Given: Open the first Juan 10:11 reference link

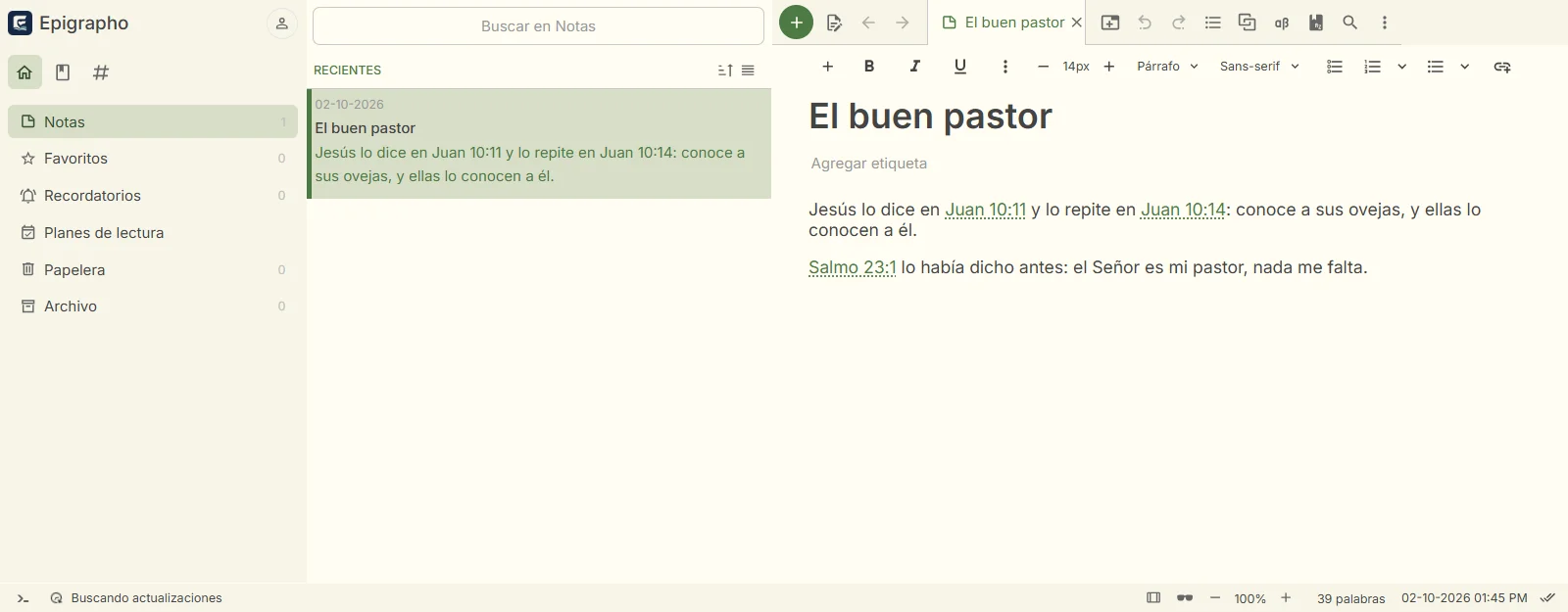Looking at the screenshot, I should [x=985, y=210].
